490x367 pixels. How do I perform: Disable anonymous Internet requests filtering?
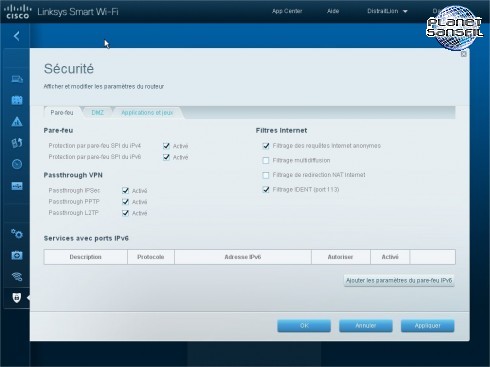pyautogui.click(x=266, y=146)
